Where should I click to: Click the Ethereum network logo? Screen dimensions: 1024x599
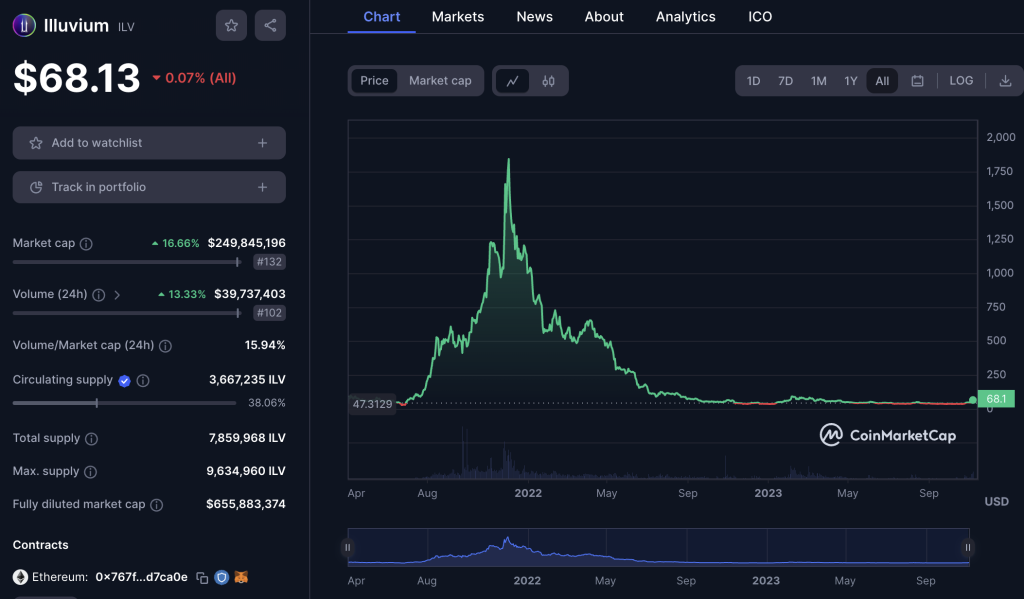pos(20,577)
